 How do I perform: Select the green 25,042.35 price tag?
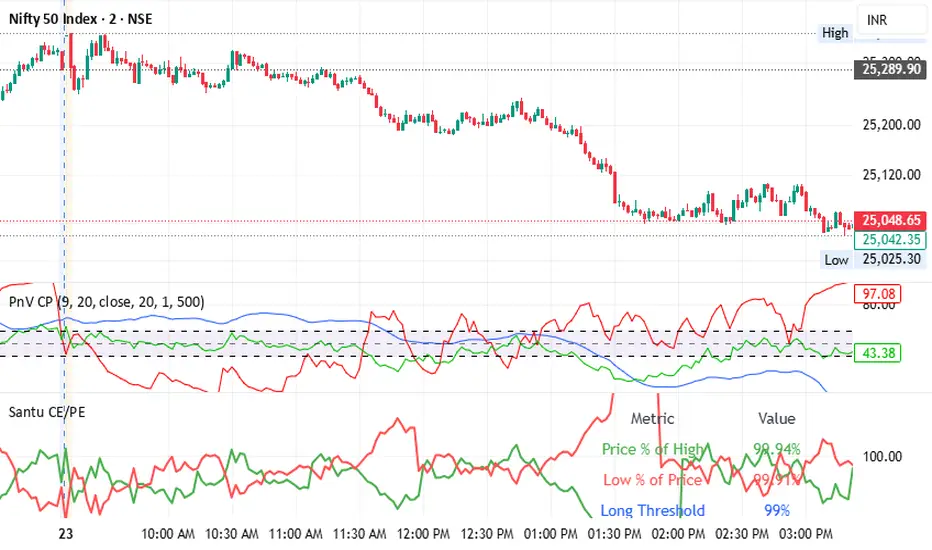coord(890,240)
